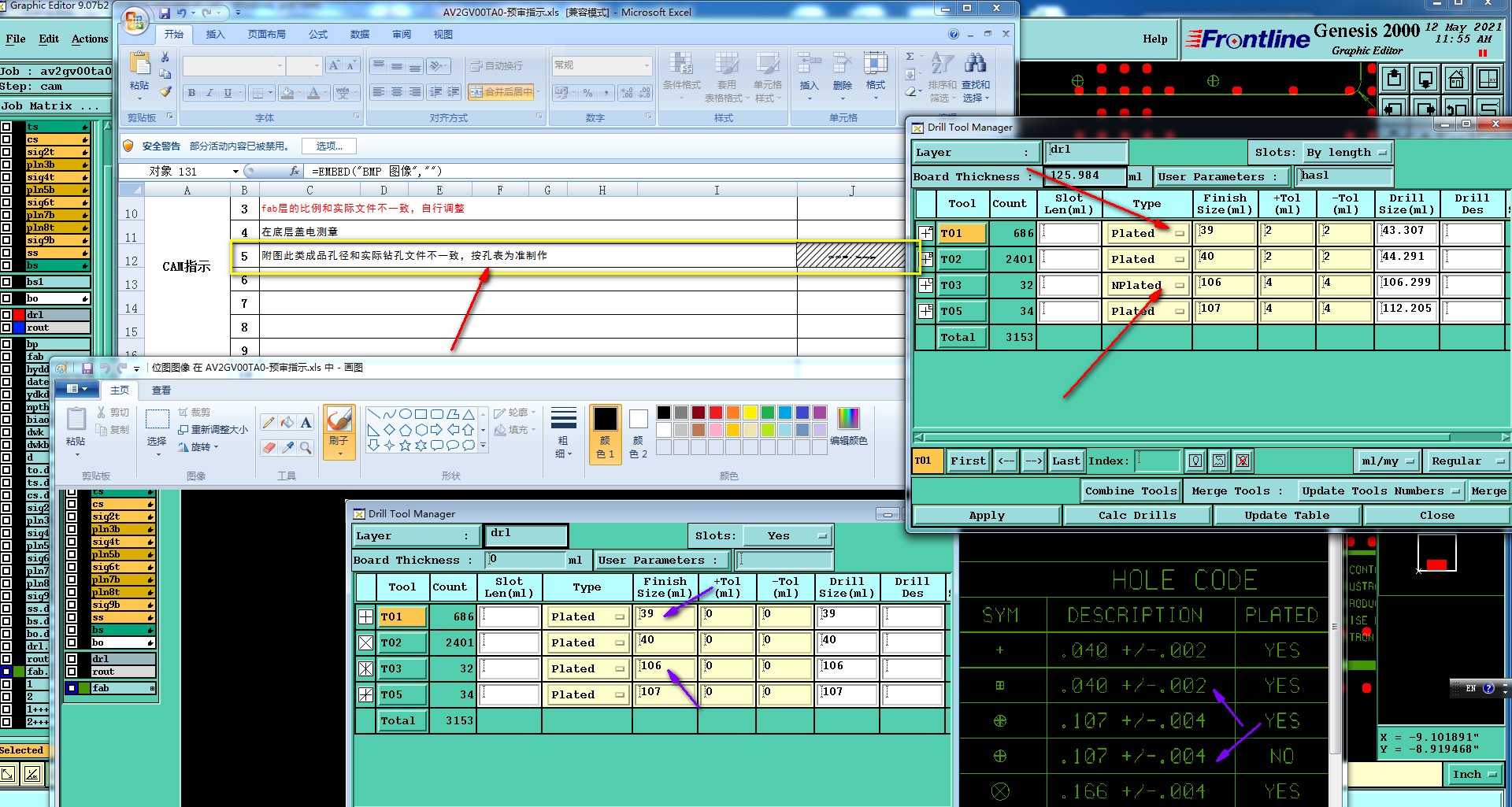The height and width of the screenshot is (807, 1512).
Task: Pick the yellow swatch in Paint palette
Action: point(750,413)
